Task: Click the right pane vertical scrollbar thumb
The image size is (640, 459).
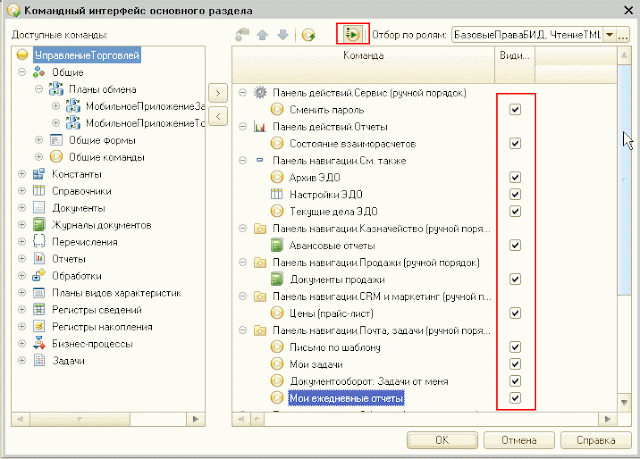Action: tap(624, 180)
